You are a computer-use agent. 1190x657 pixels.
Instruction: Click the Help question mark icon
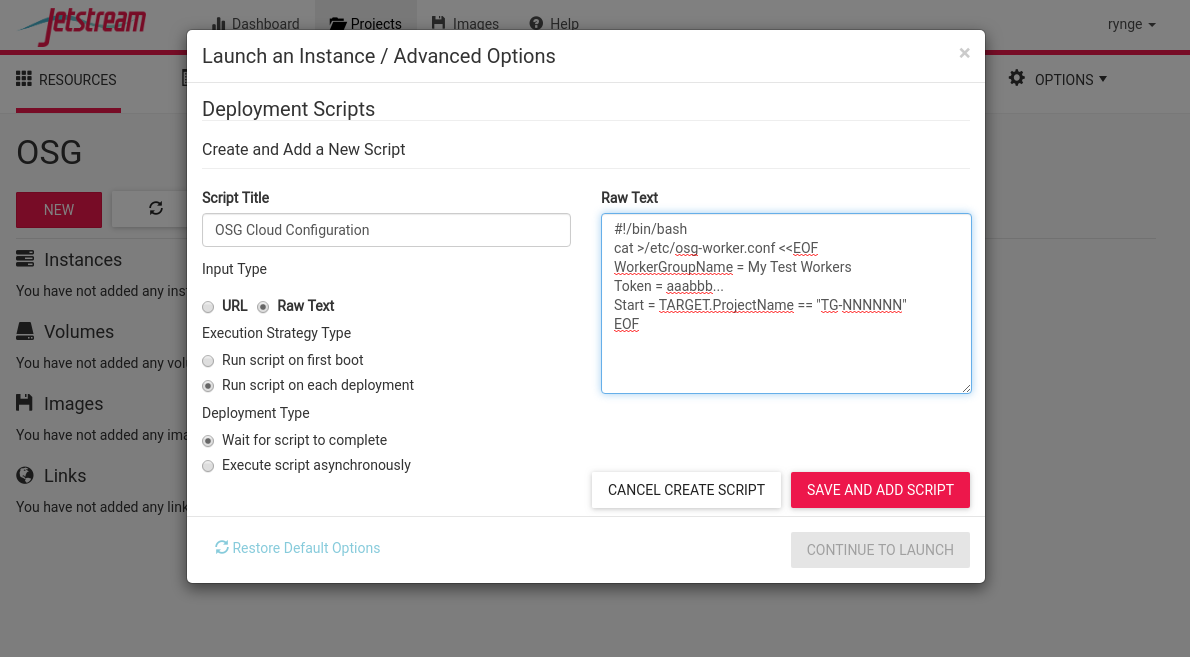[536, 24]
